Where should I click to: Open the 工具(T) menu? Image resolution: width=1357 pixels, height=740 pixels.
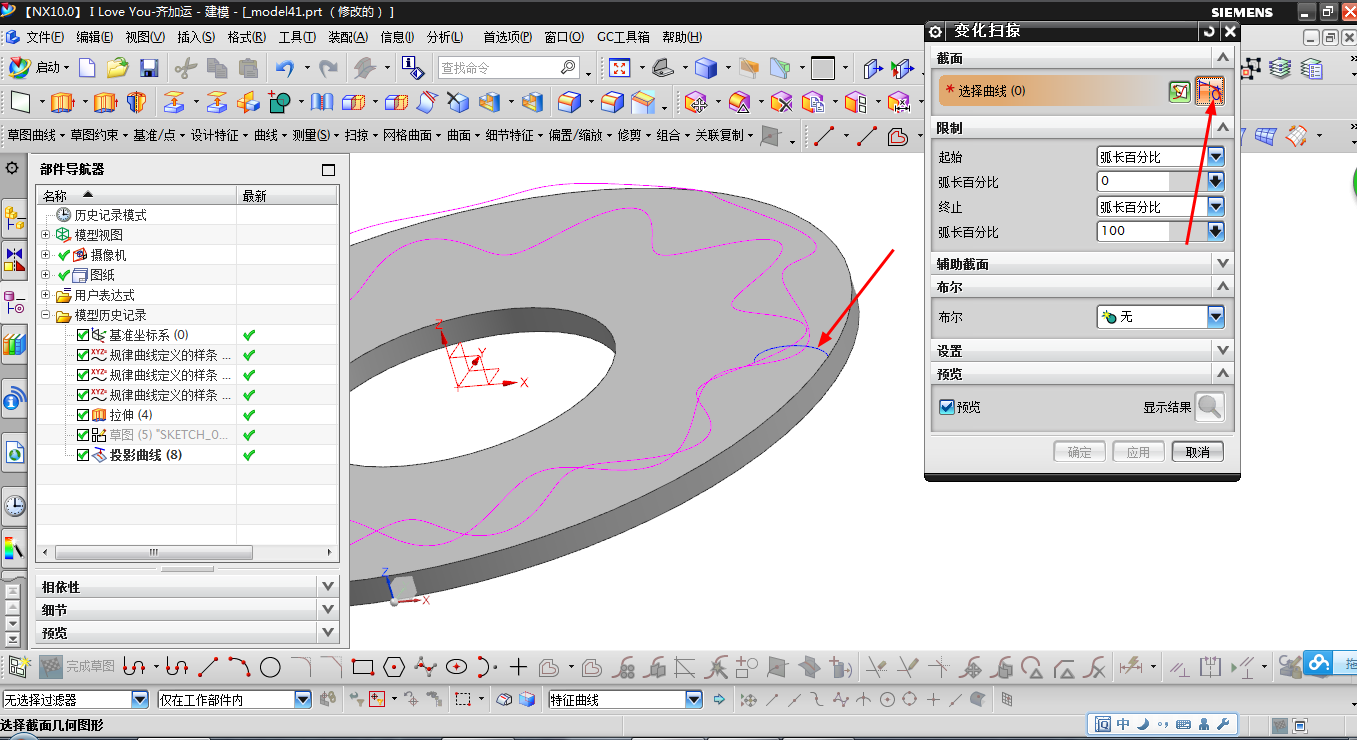coord(297,37)
